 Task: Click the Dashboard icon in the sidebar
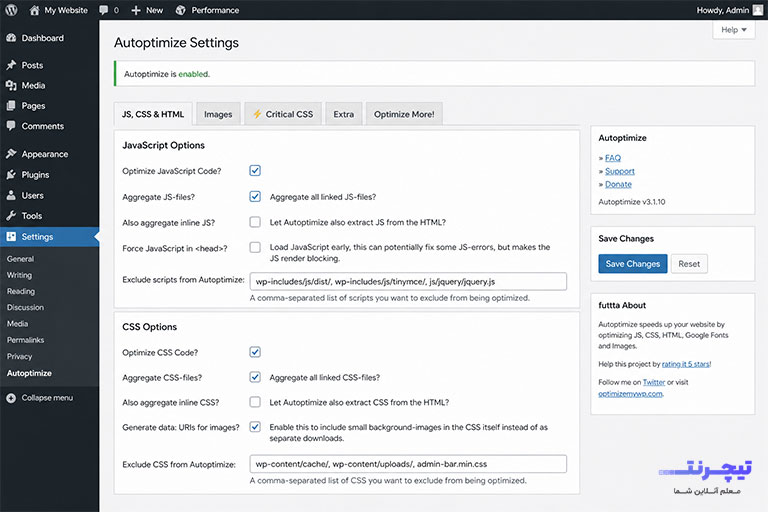tap(11, 38)
